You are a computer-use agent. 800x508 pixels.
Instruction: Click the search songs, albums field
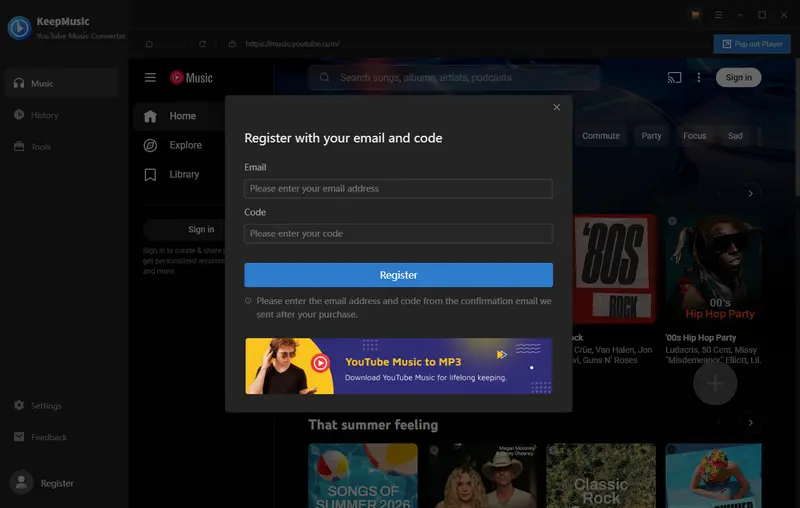click(454, 78)
